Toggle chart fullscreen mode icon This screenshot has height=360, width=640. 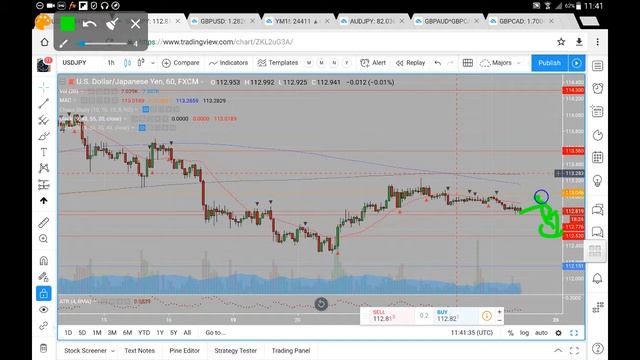click(x=574, y=333)
